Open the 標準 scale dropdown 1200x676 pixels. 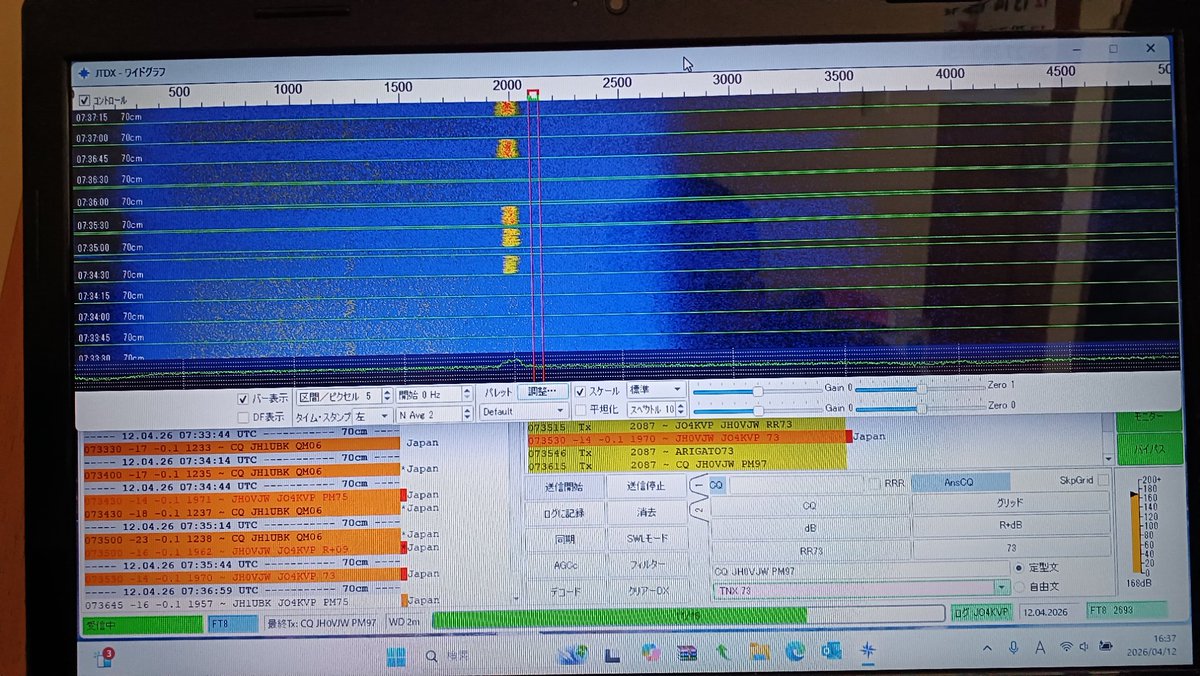(x=655, y=389)
